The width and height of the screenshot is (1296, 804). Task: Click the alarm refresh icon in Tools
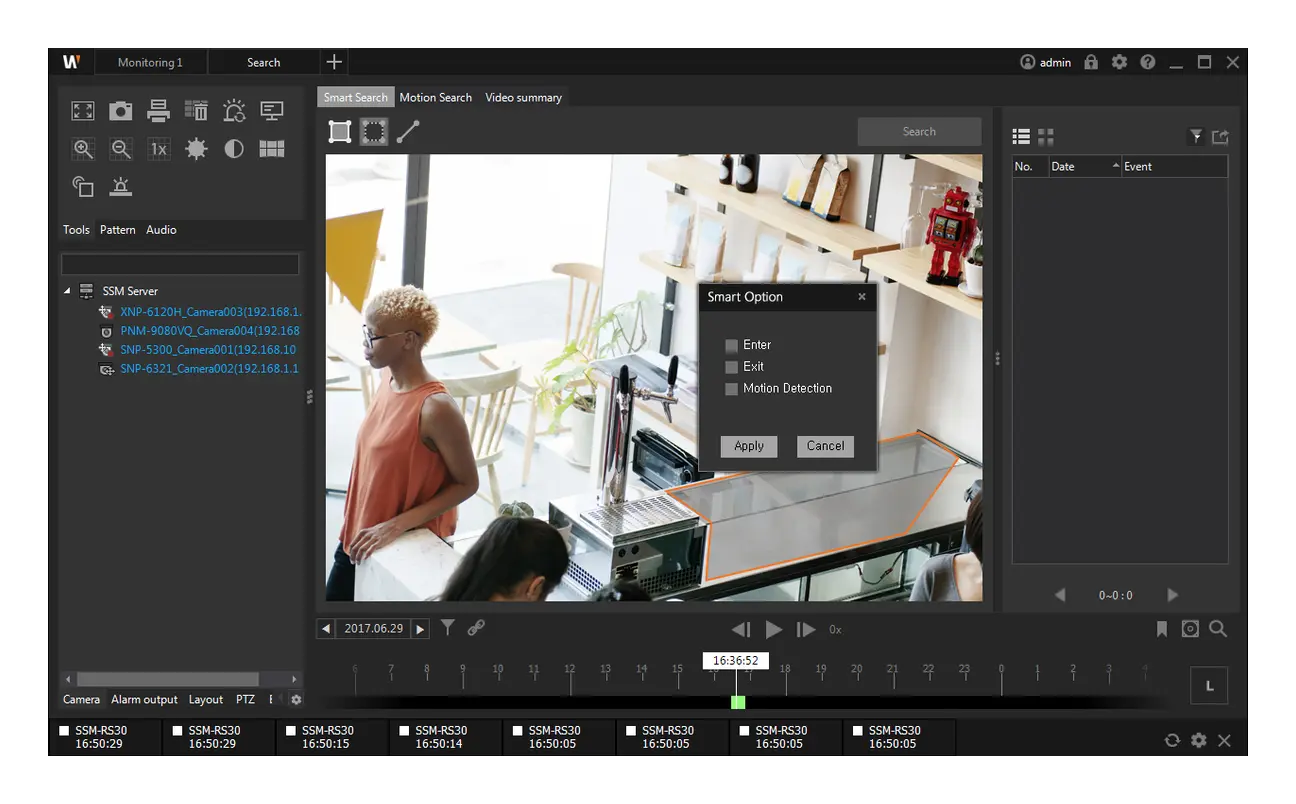[x=234, y=111]
